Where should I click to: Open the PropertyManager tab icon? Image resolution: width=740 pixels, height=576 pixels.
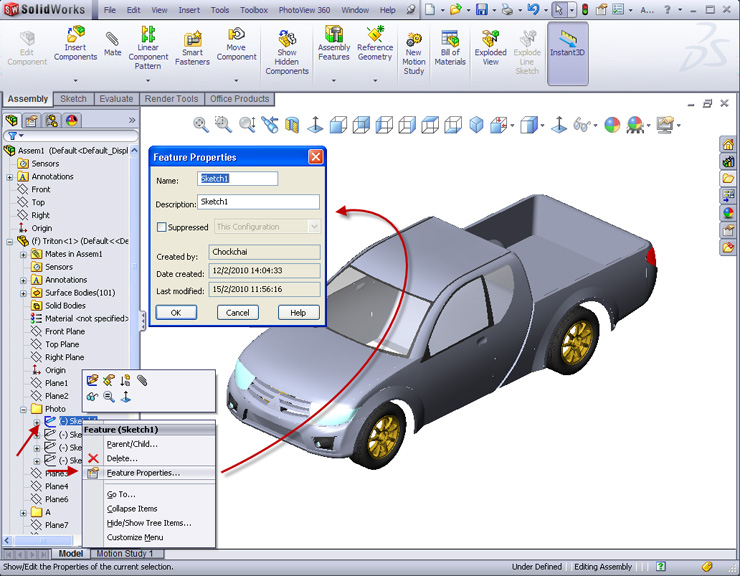(x=32, y=121)
